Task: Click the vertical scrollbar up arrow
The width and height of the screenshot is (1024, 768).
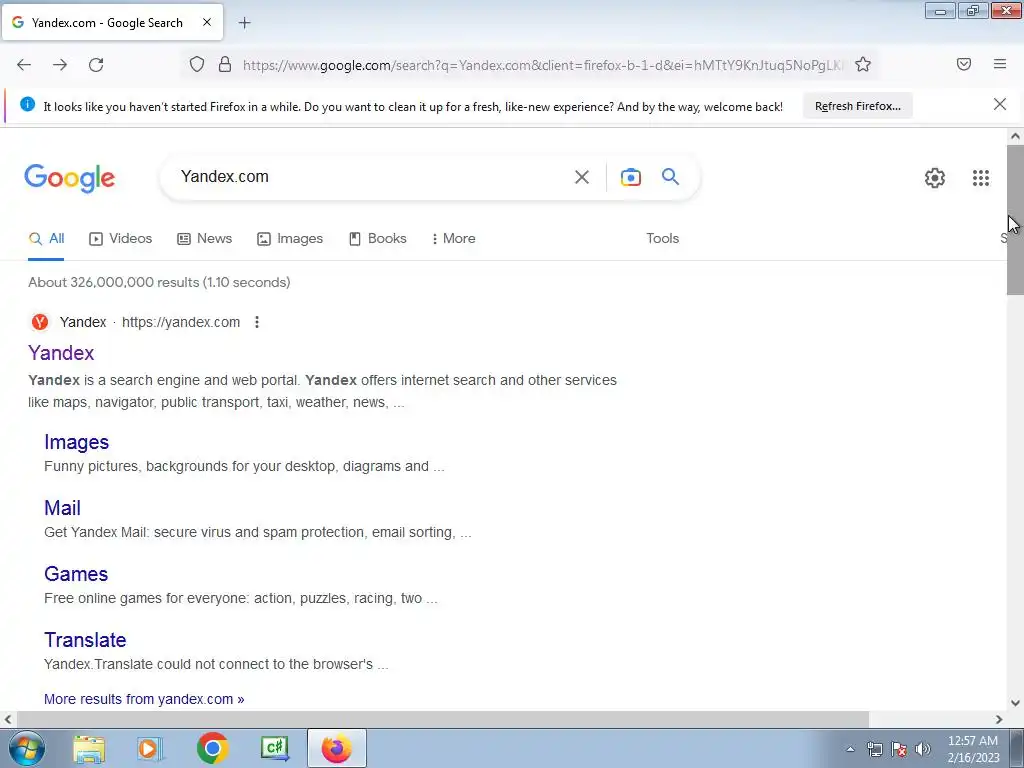Action: 1015,136
